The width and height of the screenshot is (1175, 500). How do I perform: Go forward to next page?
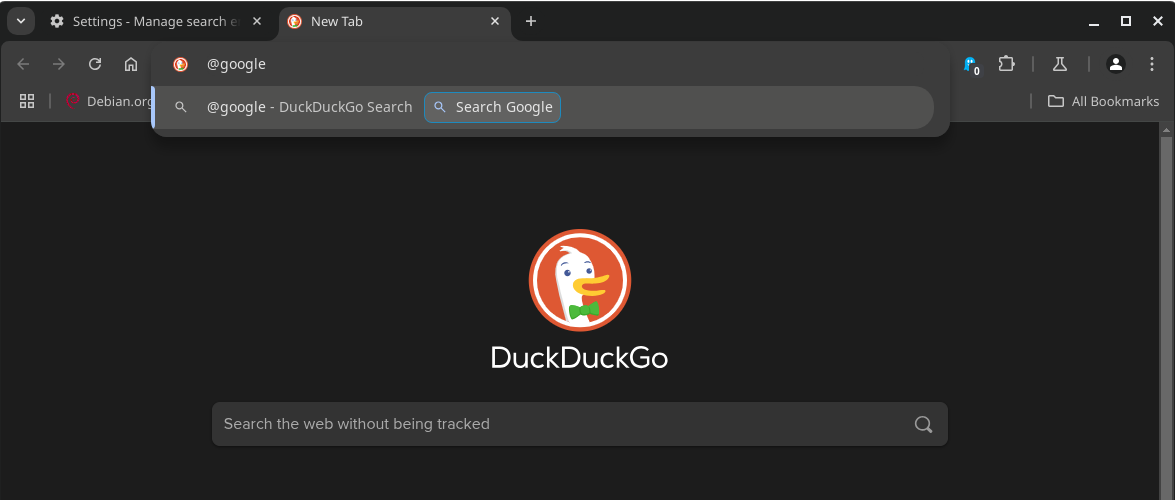click(59, 64)
